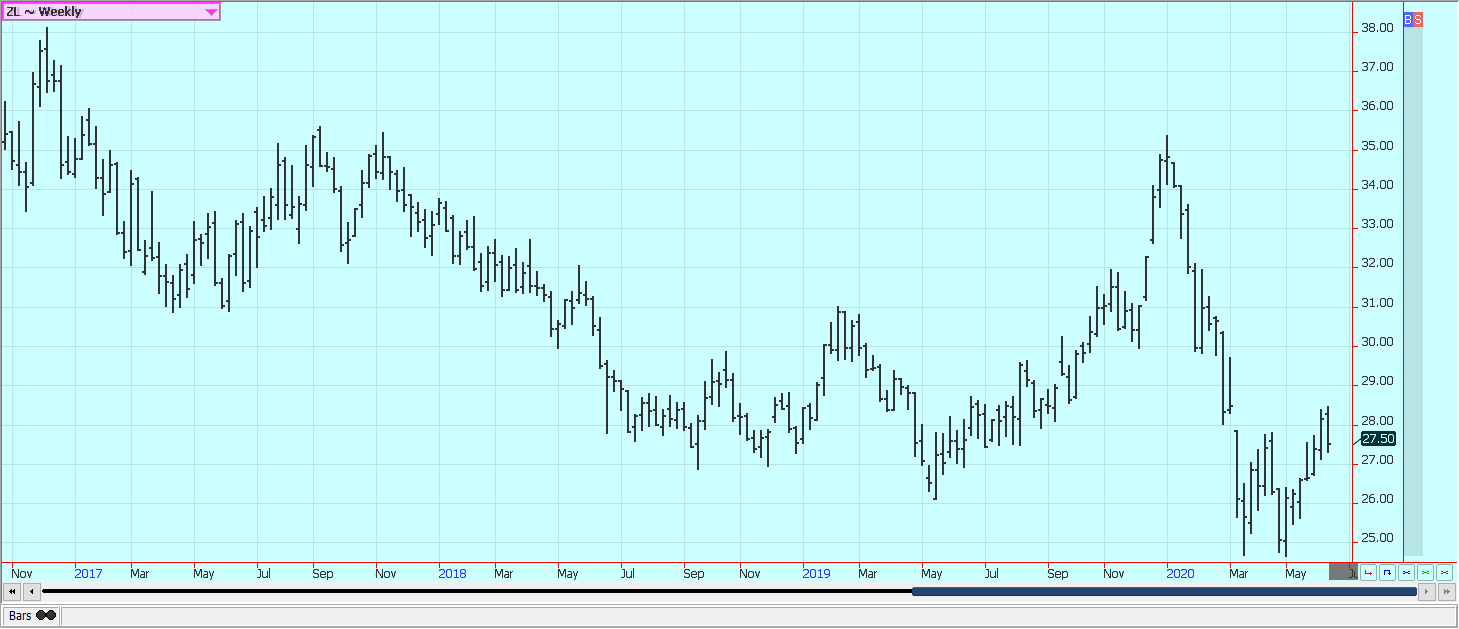This screenshot has width=1459, height=629.
Task: Click the dark blue scrollbar thumb
Action: coord(1164,592)
